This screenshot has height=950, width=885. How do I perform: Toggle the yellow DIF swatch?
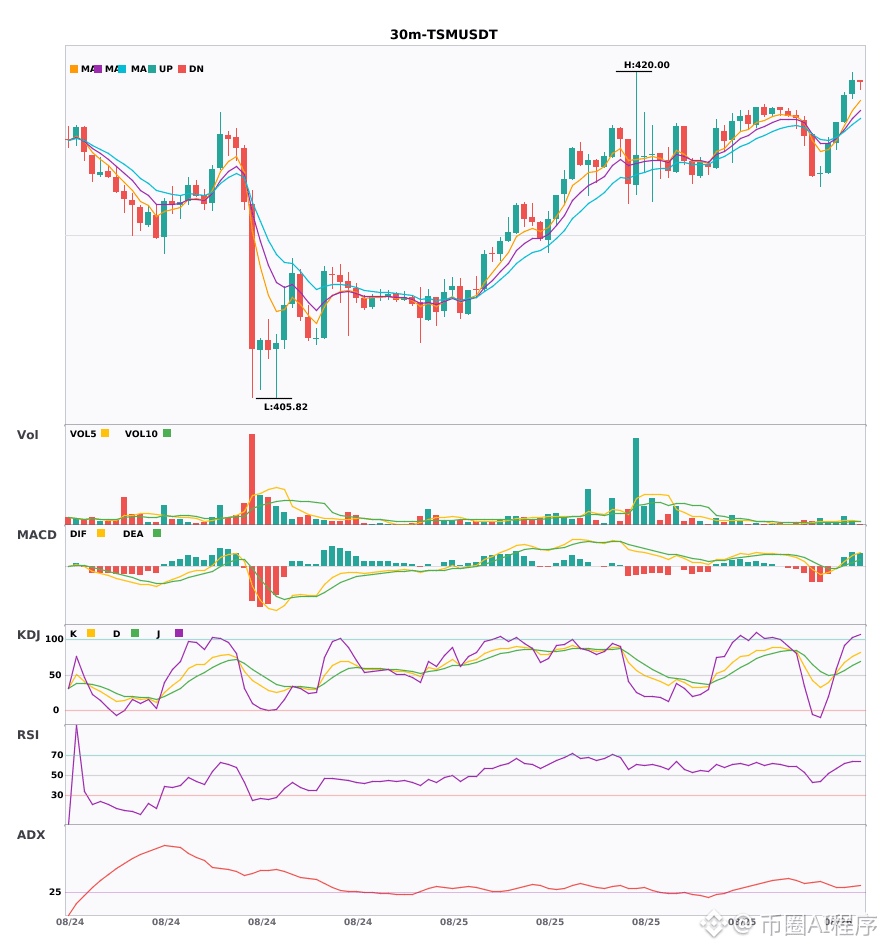coord(101,533)
